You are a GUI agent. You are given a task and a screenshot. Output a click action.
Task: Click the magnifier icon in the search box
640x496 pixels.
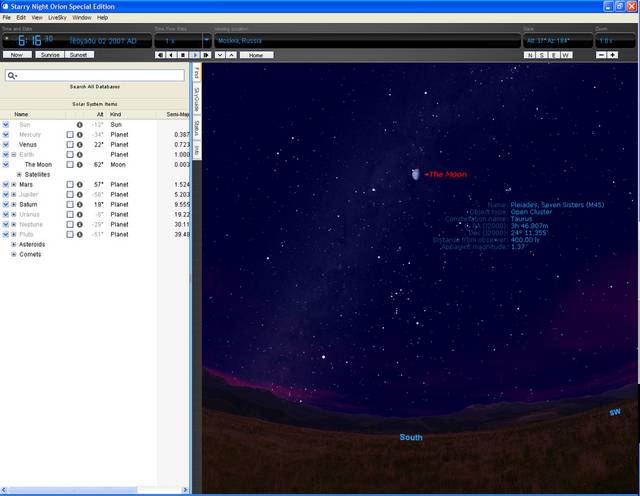(x=12, y=76)
